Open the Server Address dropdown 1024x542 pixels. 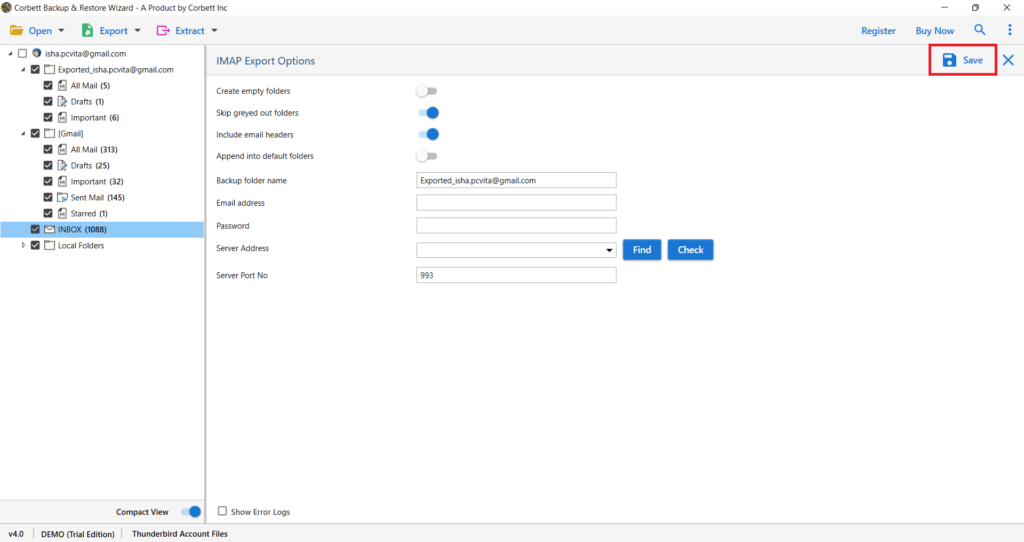tap(609, 250)
